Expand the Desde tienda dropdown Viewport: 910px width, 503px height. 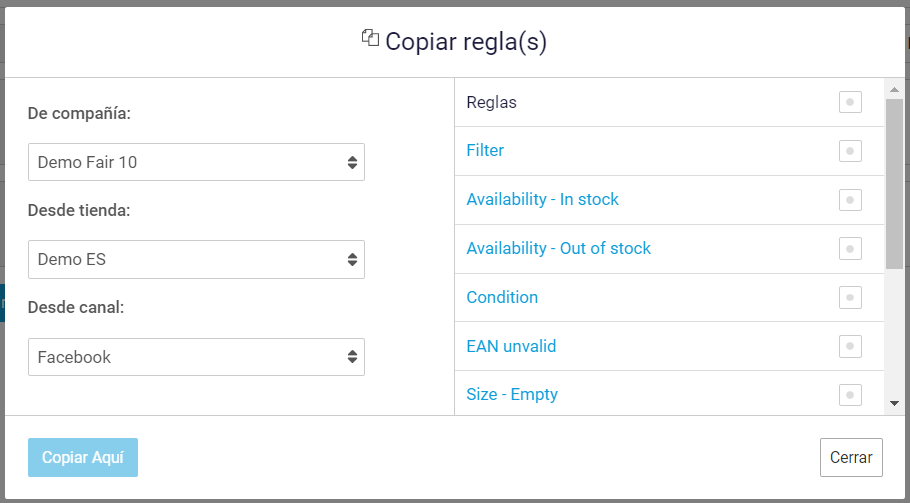click(196, 260)
